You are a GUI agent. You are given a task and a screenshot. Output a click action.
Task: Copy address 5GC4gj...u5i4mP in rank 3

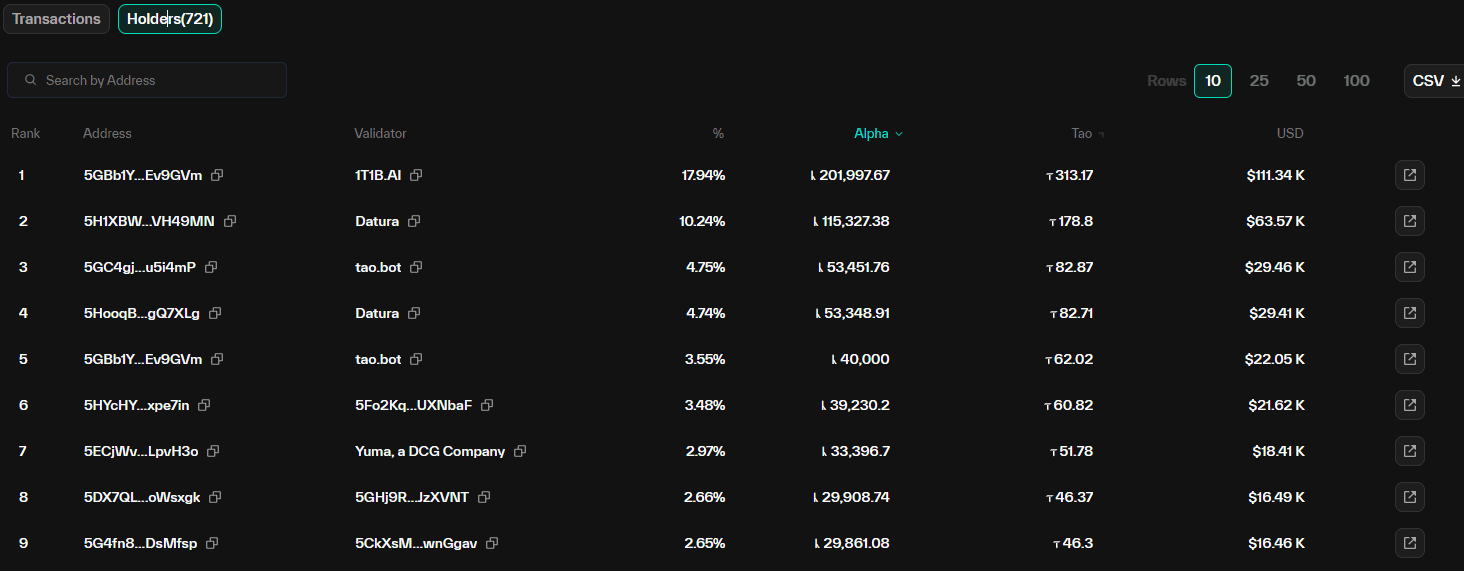(211, 267)
